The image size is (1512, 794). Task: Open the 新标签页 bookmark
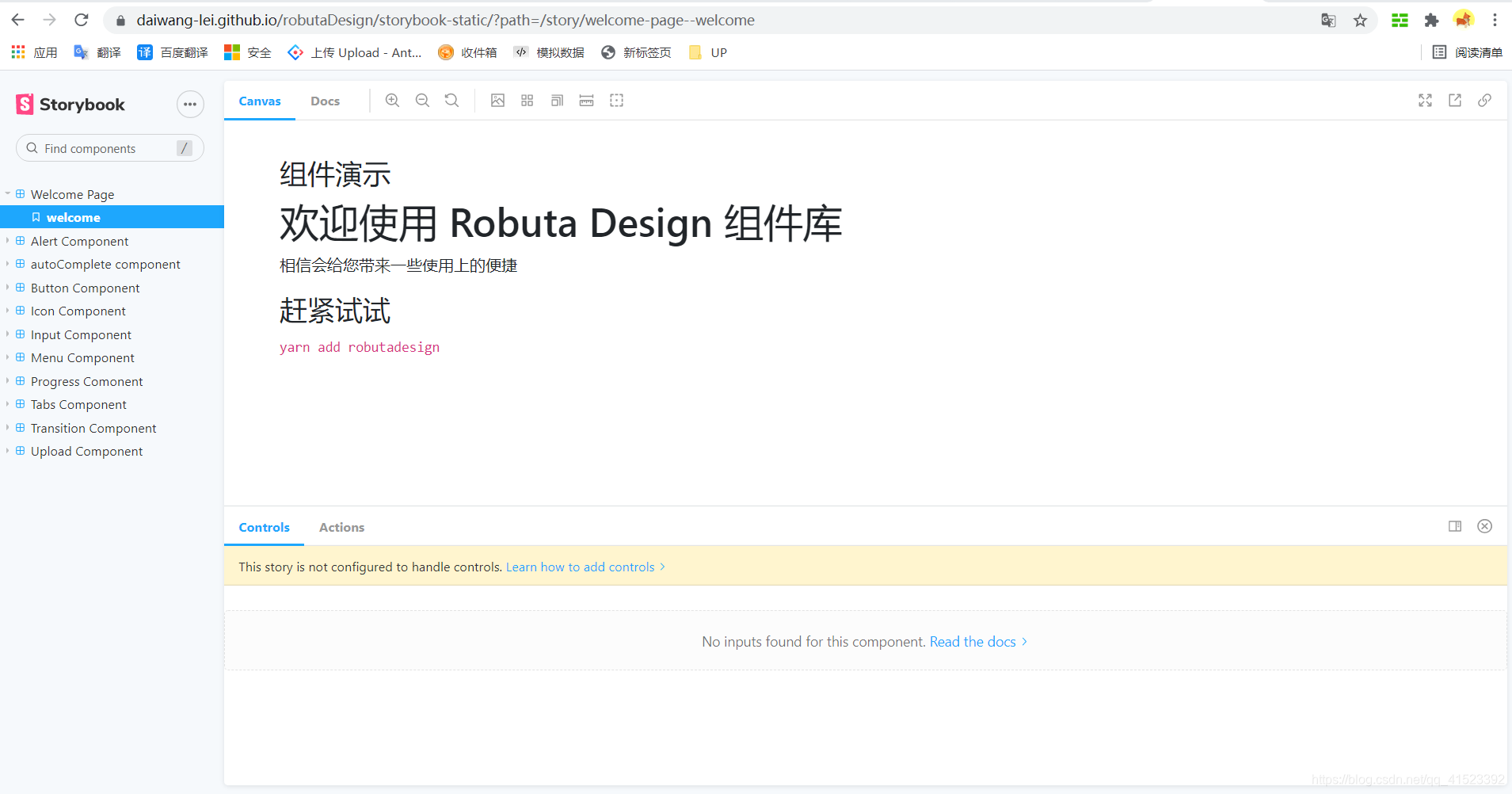[636, 52]
